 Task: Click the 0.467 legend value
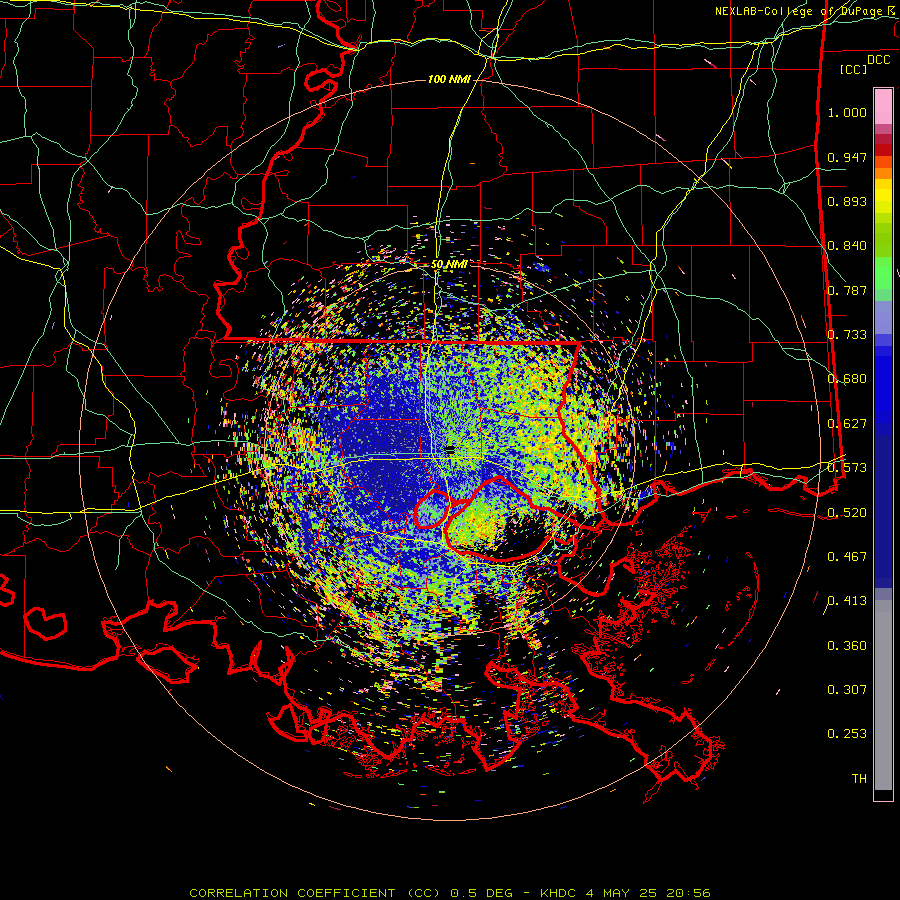click(x=847, y=557)
